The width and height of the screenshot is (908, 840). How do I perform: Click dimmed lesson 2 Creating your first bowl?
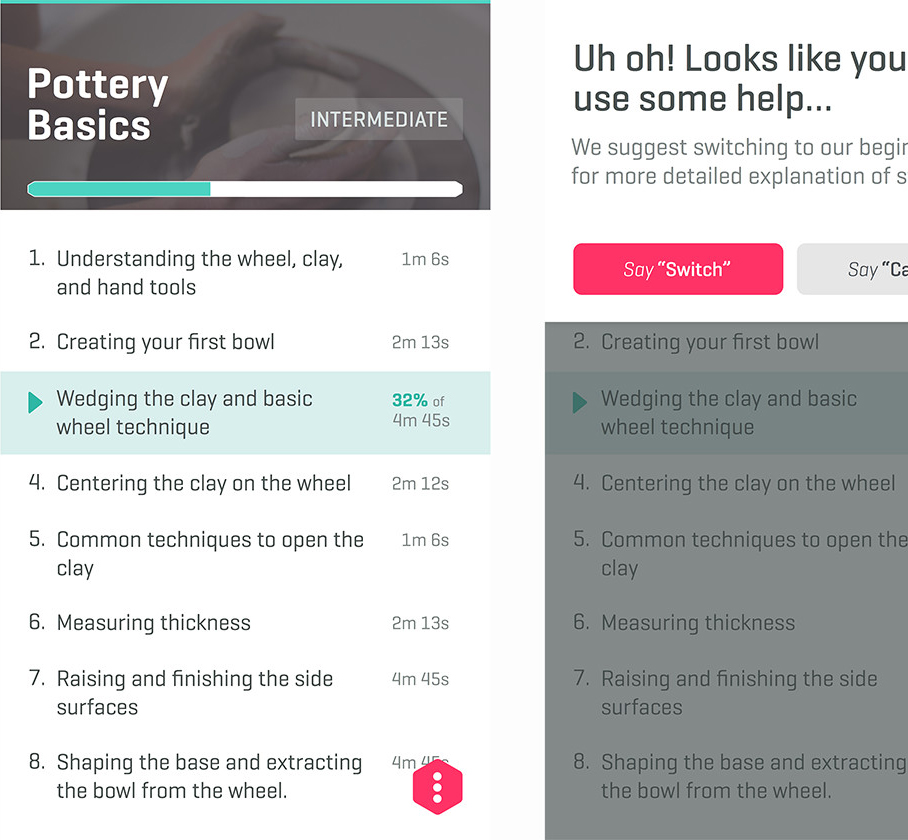pyautogui.click(x=709, y=342)
